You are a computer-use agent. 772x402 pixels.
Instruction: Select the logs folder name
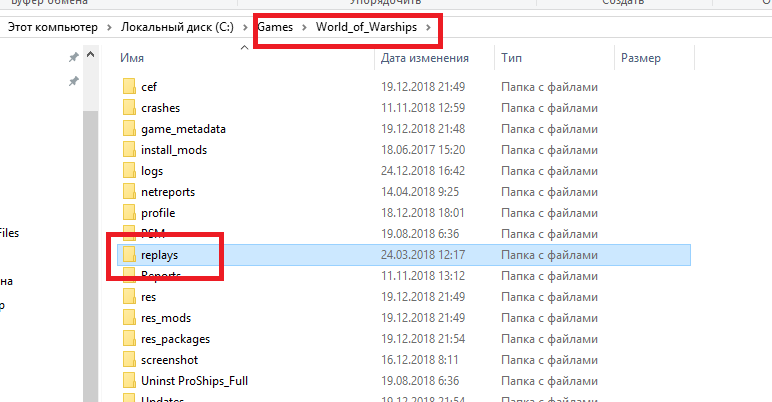click(152, 171)
